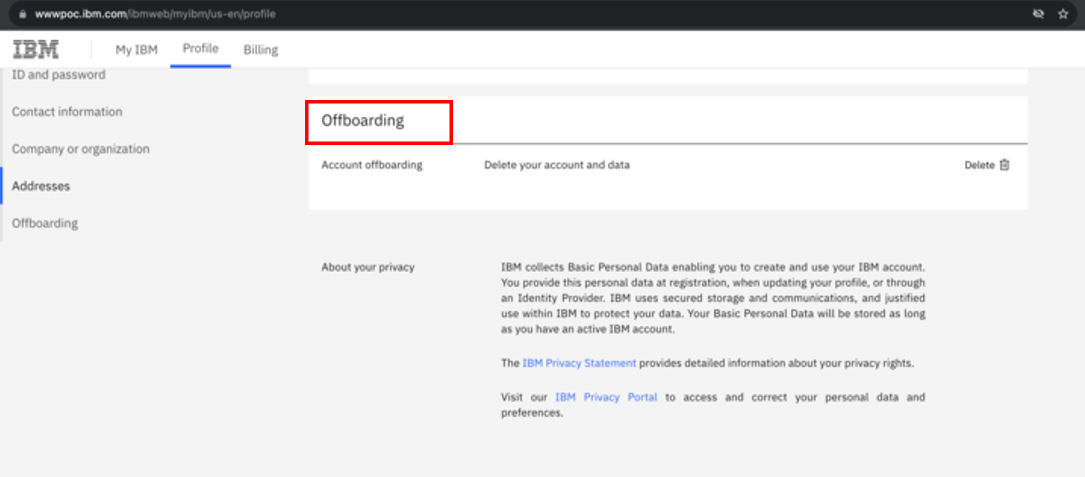Viewport: 1085px width, 477px height.
Task: Select Addresses in the sidebar
Action: 41,186
